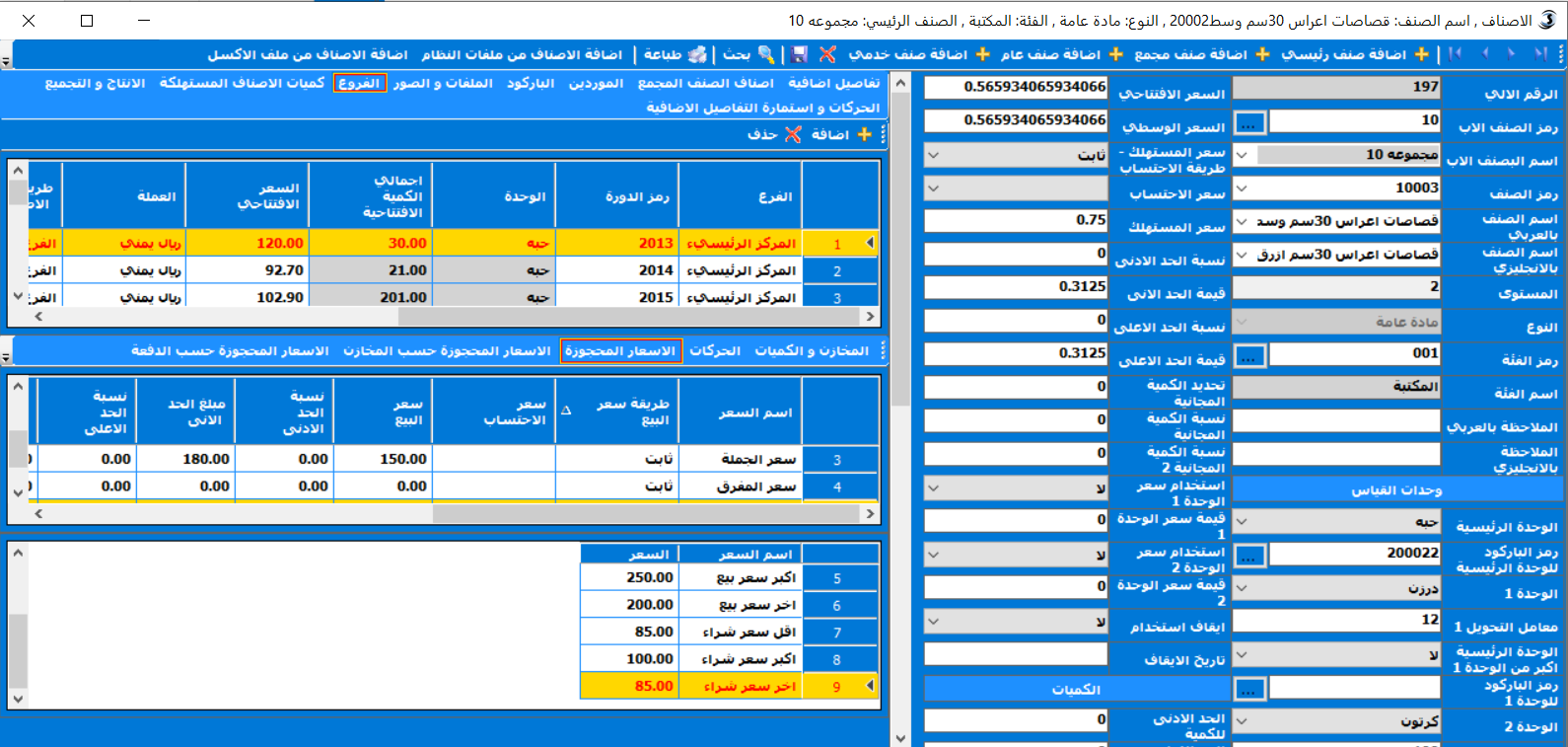Viewport: 1568px width, 747px height.
Task: Switch to الحركات tab in lower panel
Action: 715,350
